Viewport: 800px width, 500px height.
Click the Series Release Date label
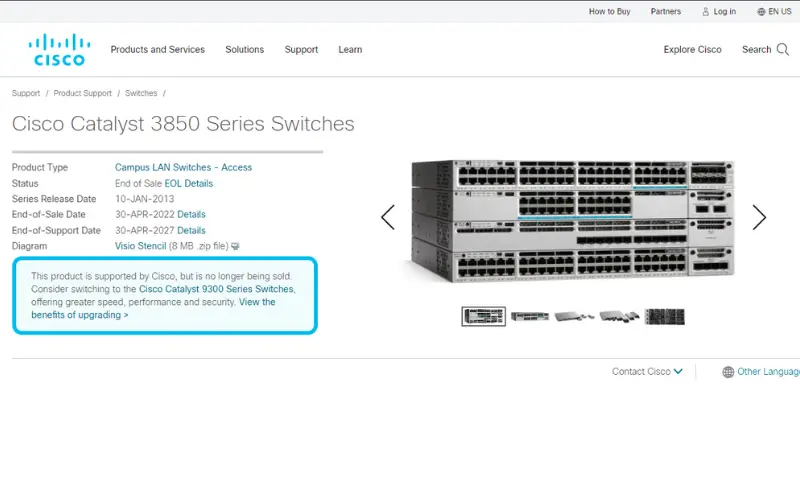click(x=54, y=199)
